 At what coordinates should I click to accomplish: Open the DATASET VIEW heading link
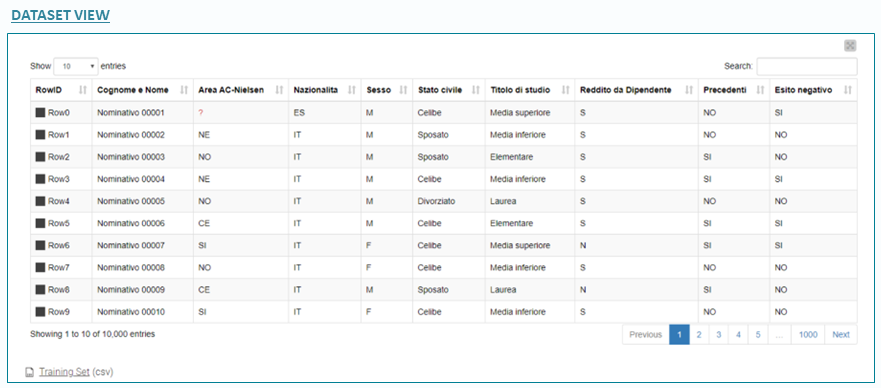[61, 15]
